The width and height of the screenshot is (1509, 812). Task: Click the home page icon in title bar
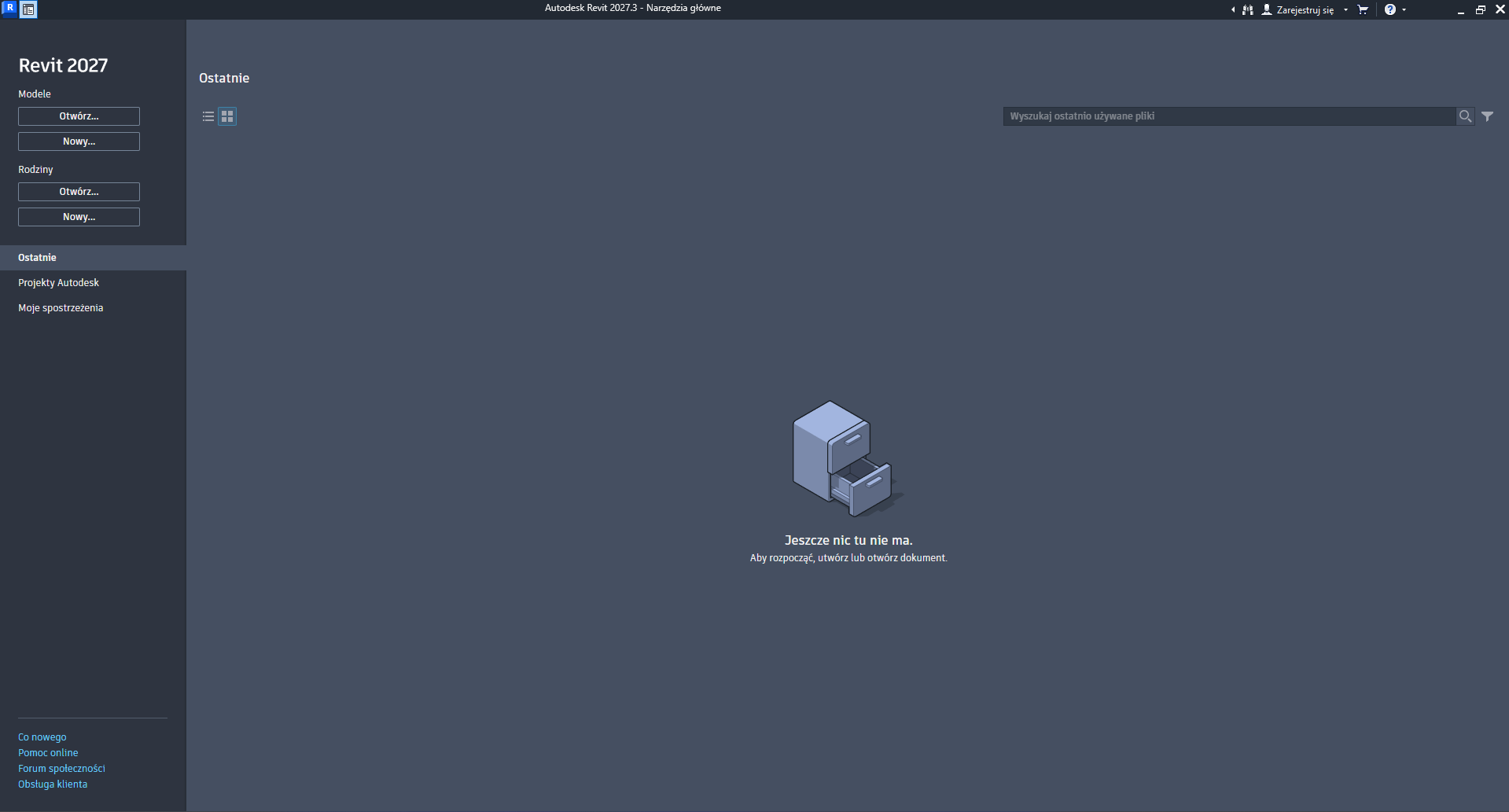[28, 9]
